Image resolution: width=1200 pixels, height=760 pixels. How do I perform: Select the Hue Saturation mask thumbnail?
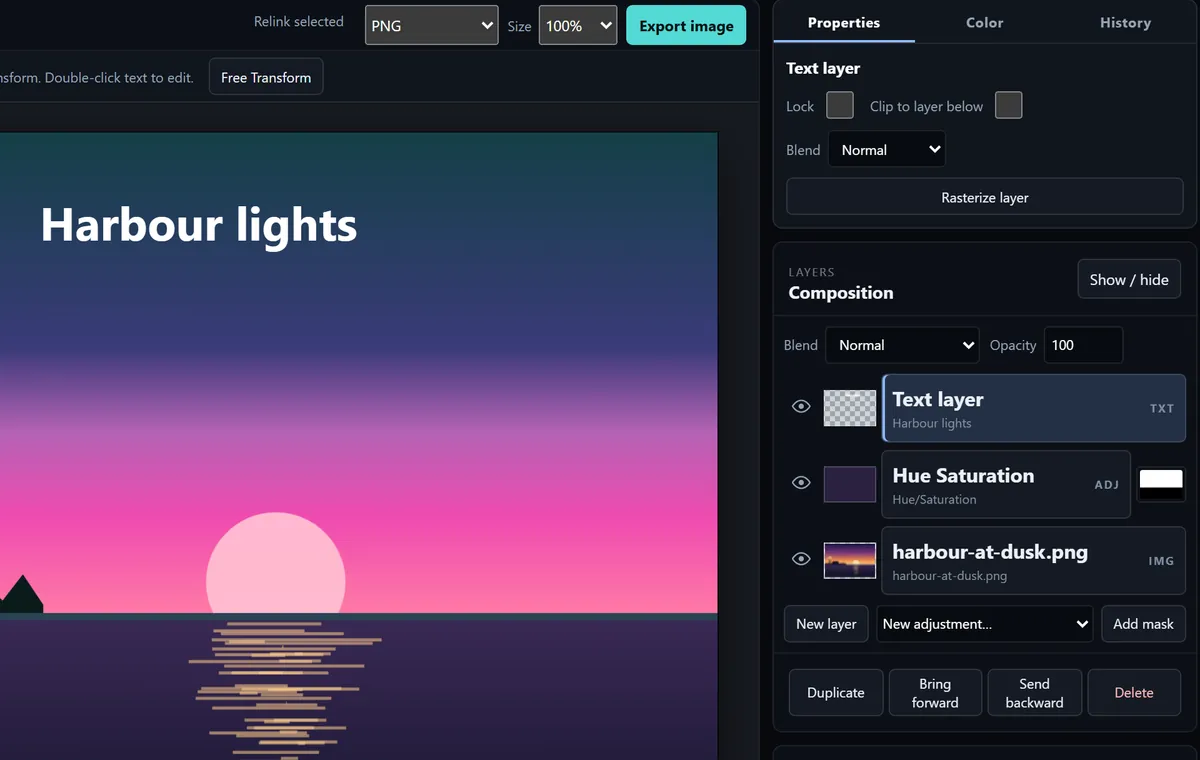pos(1161,484)
